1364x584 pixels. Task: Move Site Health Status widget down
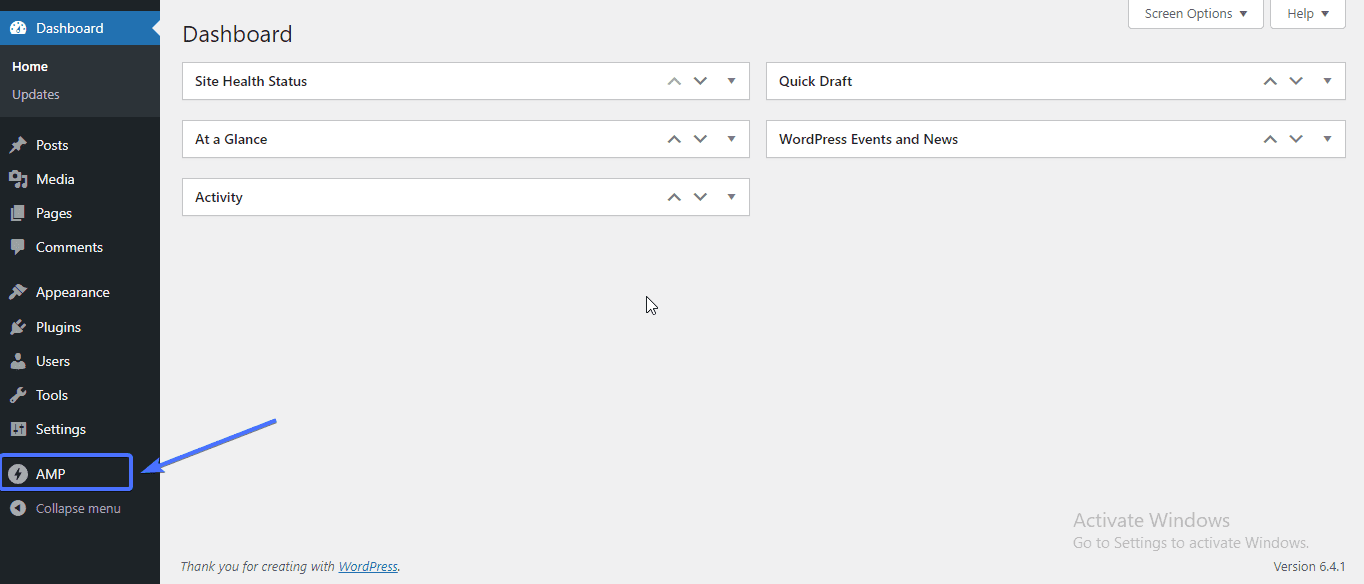(700, 81)
